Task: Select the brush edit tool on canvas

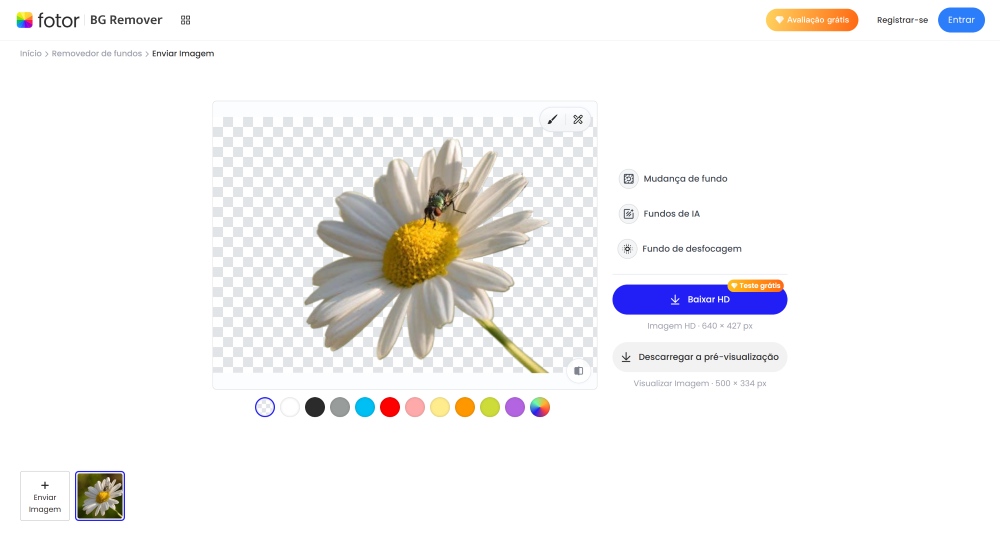Action: click(552, 119)
